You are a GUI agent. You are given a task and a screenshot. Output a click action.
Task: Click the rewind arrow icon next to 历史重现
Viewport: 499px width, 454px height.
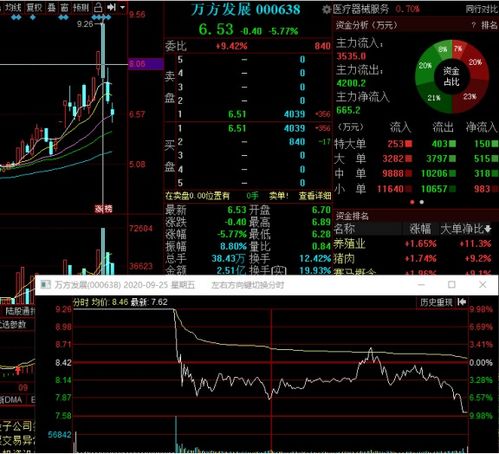(462, 302)
